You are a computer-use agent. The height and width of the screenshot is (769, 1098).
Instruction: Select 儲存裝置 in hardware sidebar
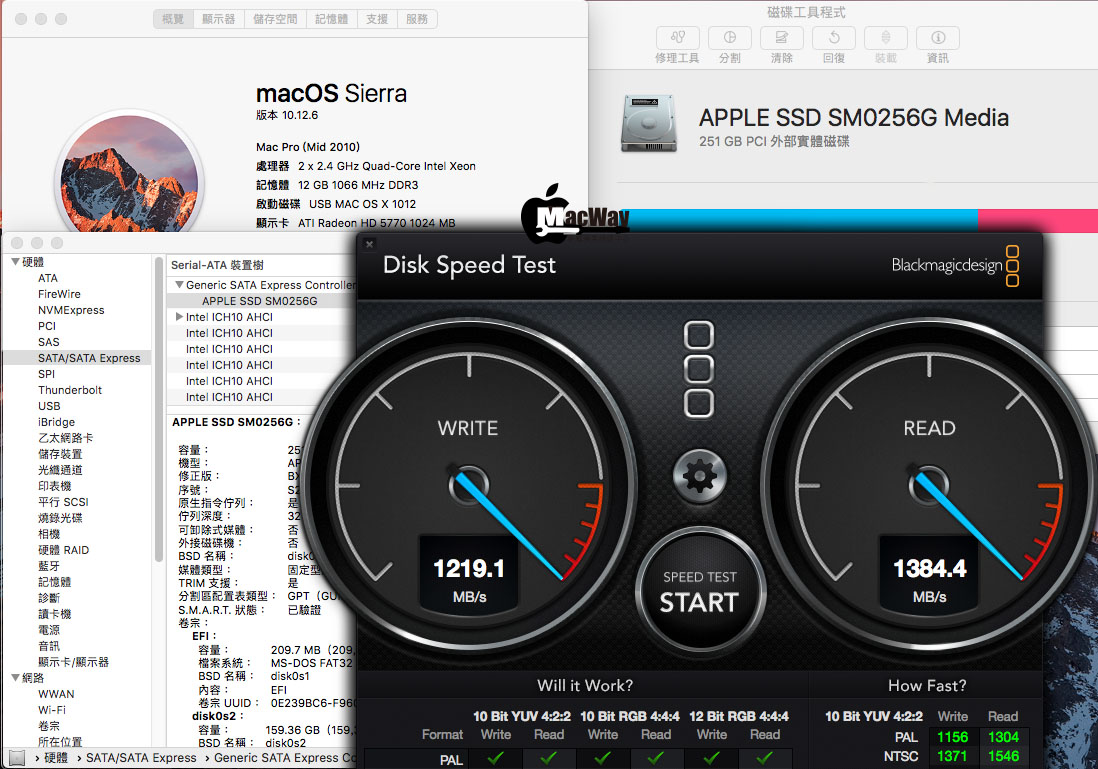pyautogui.click(x=60, y=455)
